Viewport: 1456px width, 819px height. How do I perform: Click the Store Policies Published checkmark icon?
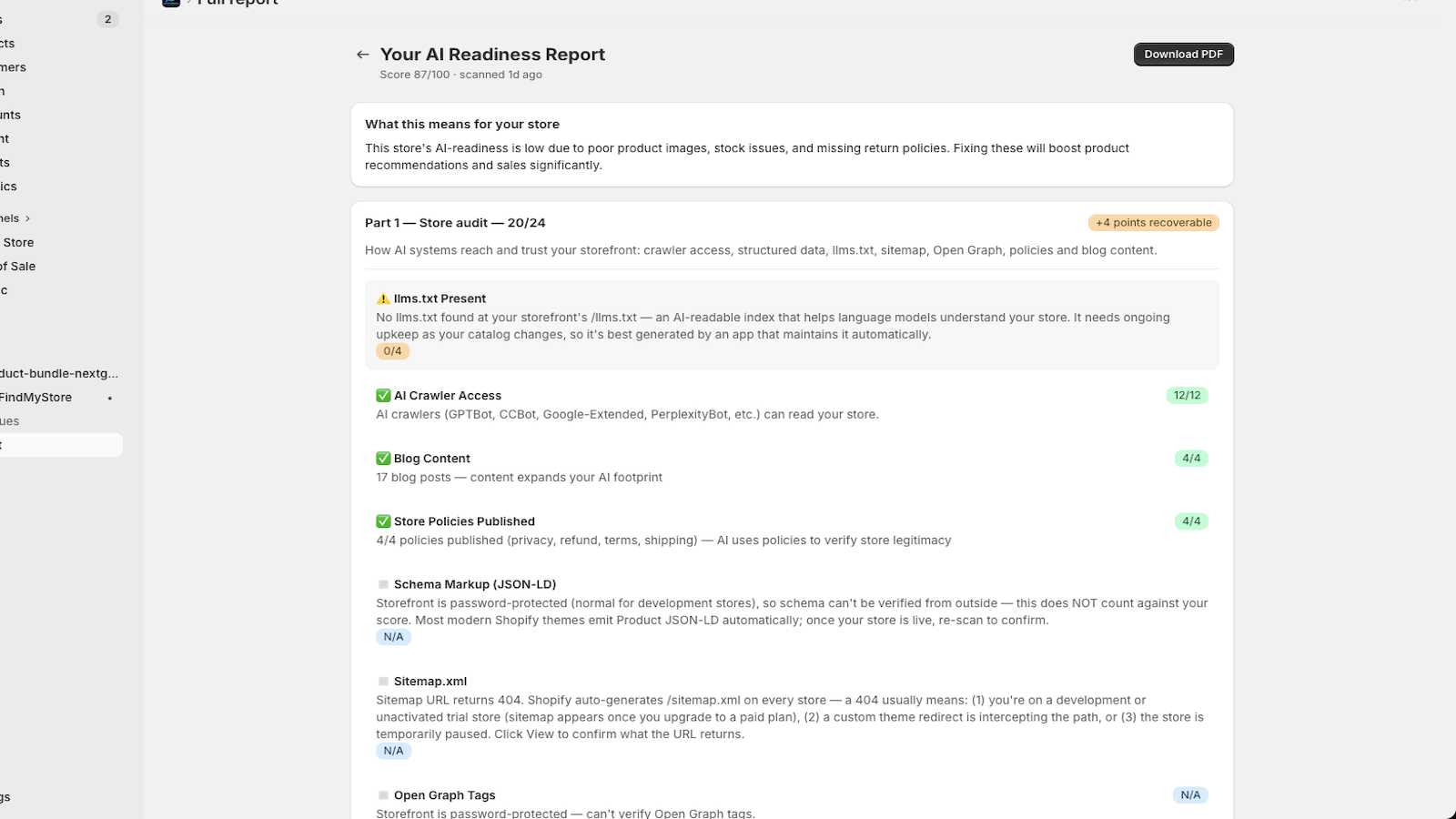tap(383, 521)
